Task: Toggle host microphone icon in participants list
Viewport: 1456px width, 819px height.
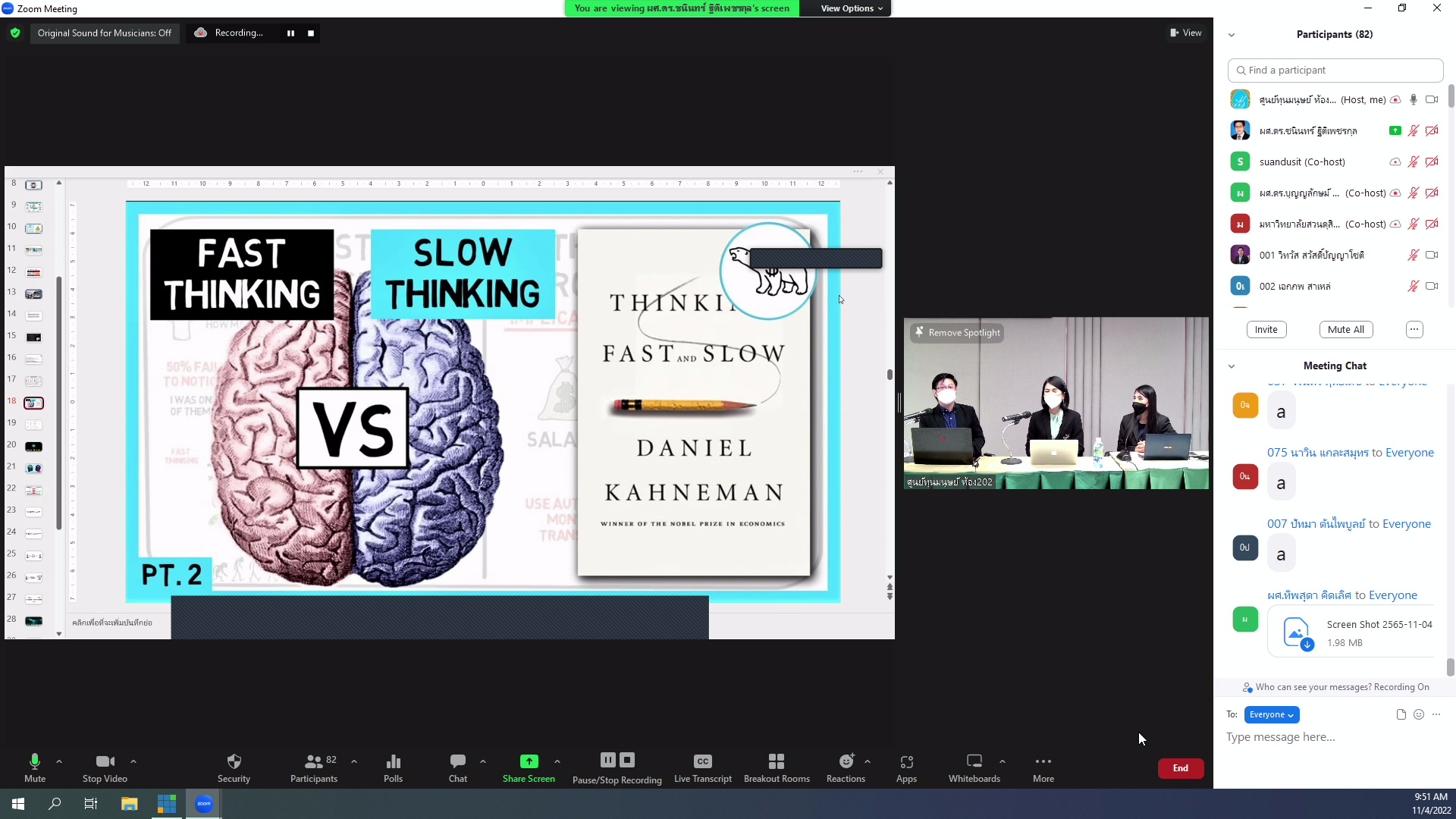Action: pos(1414,99)
